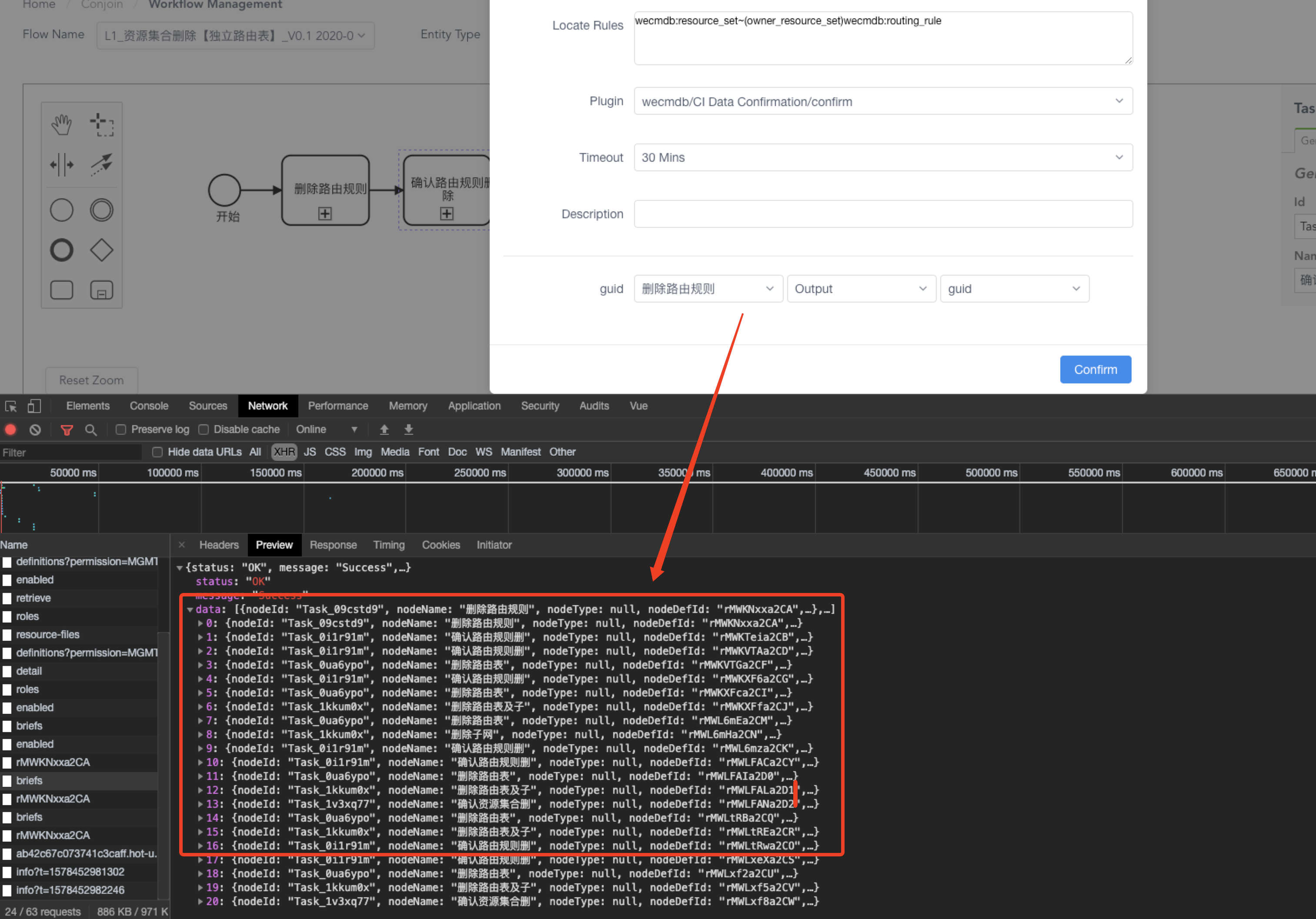Viewport: 1316px width, 919px height.
Task: Click the Confirm button in the dialog
Action: coord(1096,369)
